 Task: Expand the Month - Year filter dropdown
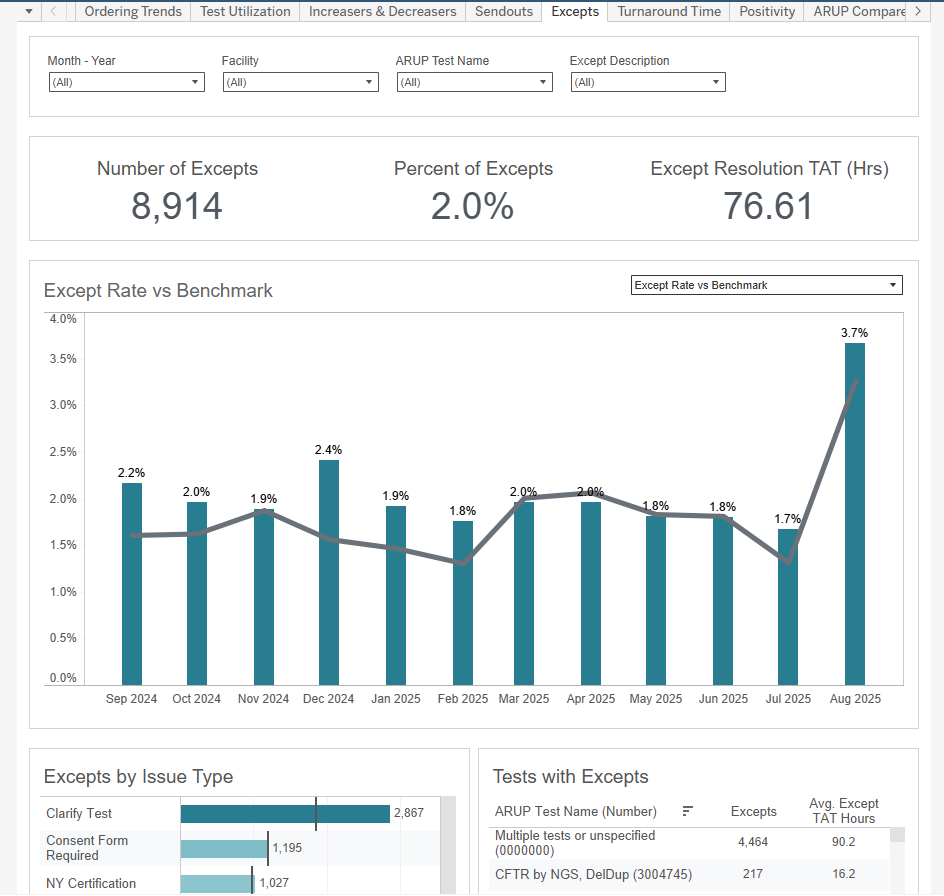(x=126, y=82)
